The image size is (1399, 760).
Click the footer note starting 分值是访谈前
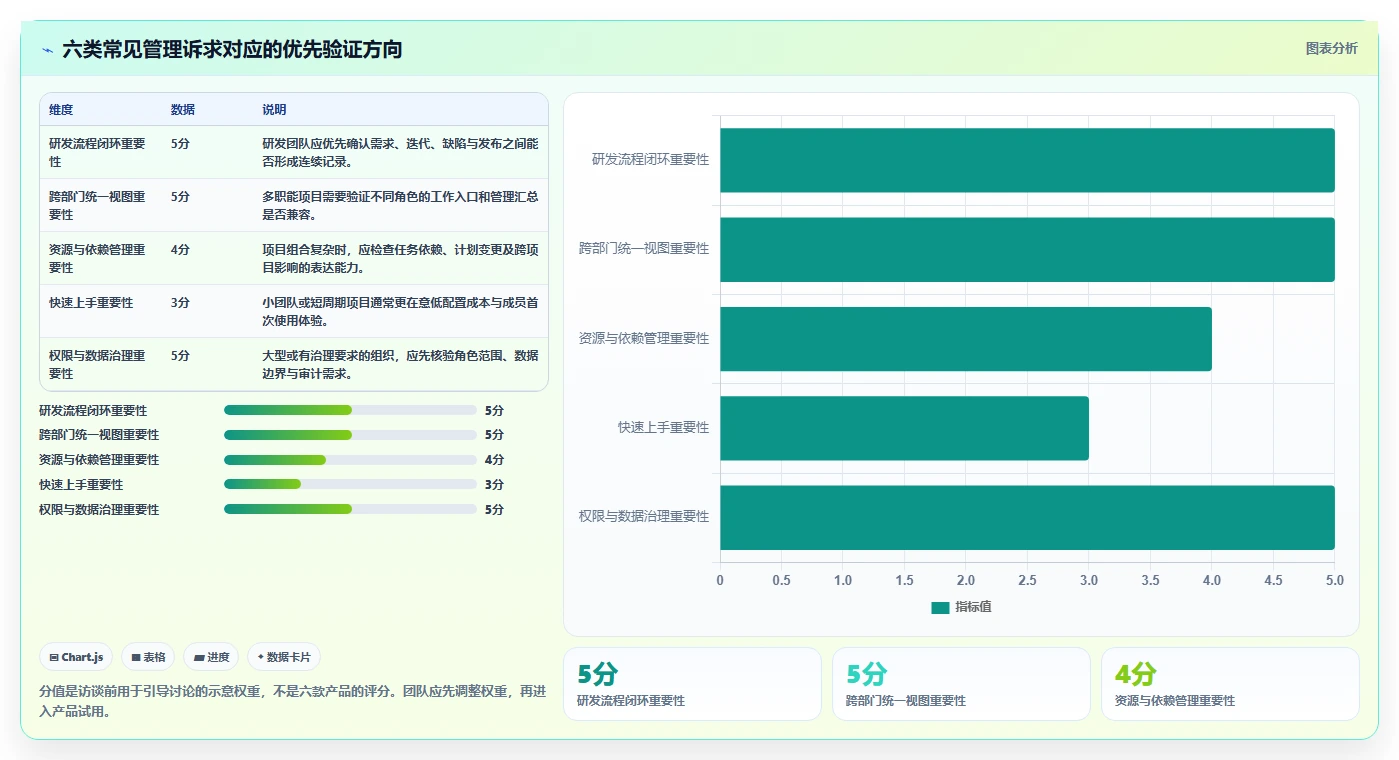293,702
